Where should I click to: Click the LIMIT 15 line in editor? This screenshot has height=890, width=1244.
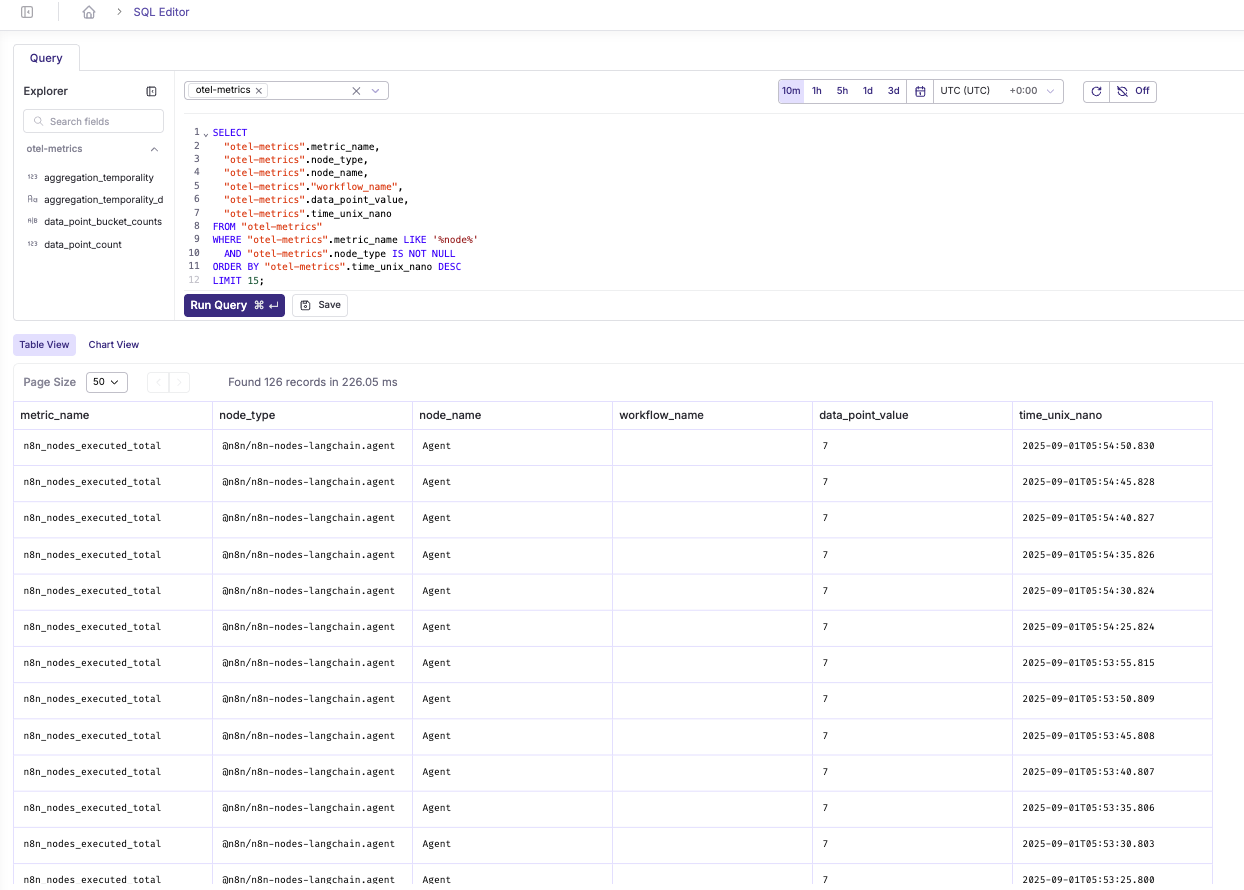tap(238, 281)
